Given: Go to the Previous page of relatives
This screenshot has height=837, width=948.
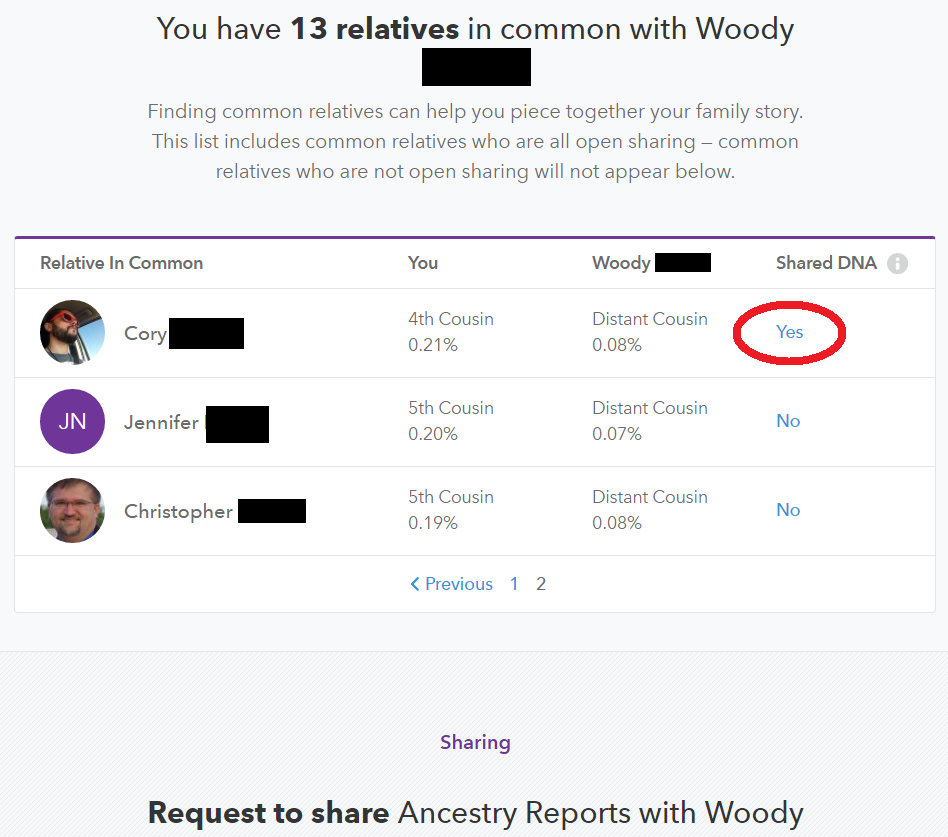Looking at the screenshot, I should click(x=452, y=584).
